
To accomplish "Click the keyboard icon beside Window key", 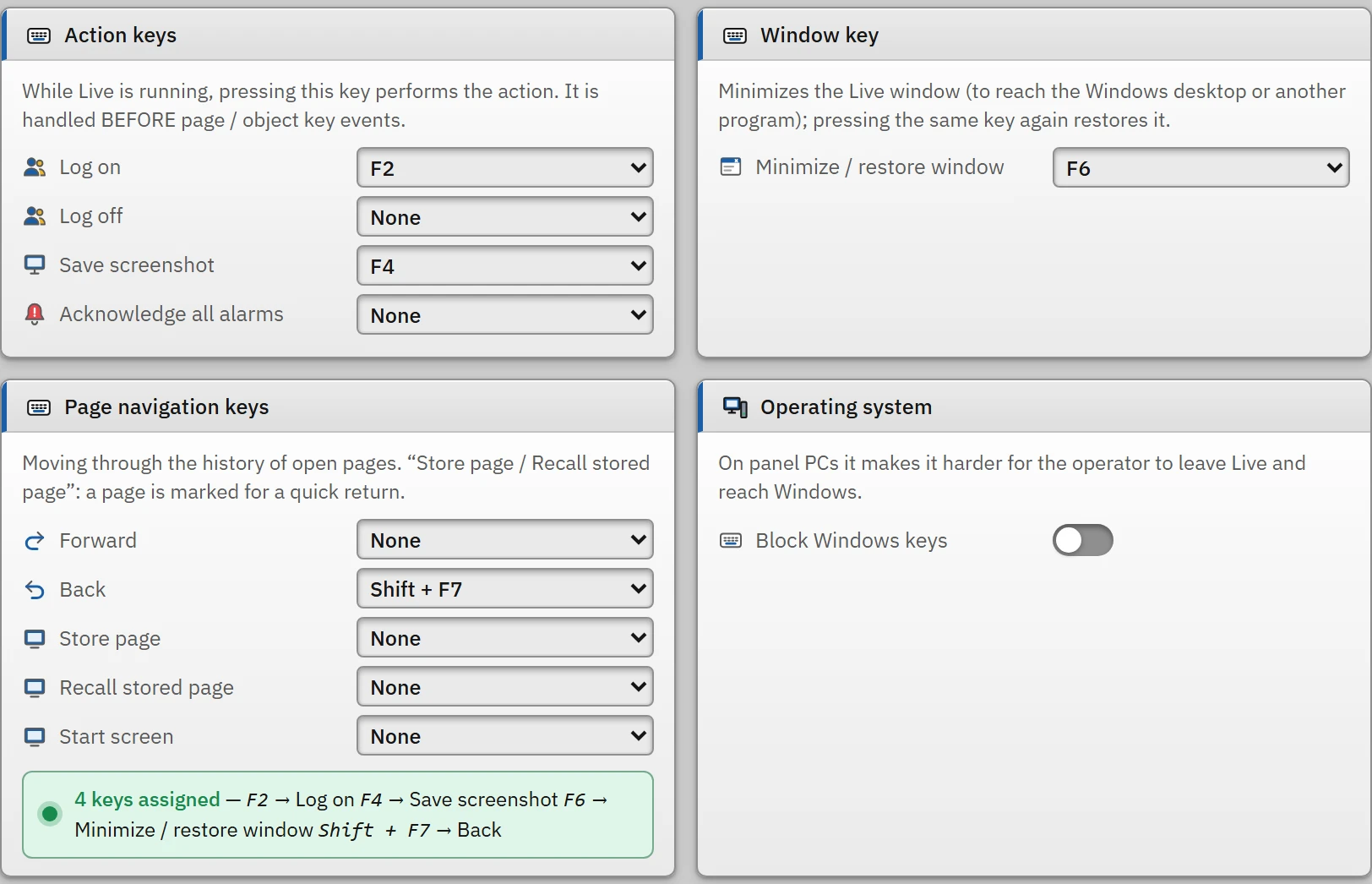I will coord(735,35).
